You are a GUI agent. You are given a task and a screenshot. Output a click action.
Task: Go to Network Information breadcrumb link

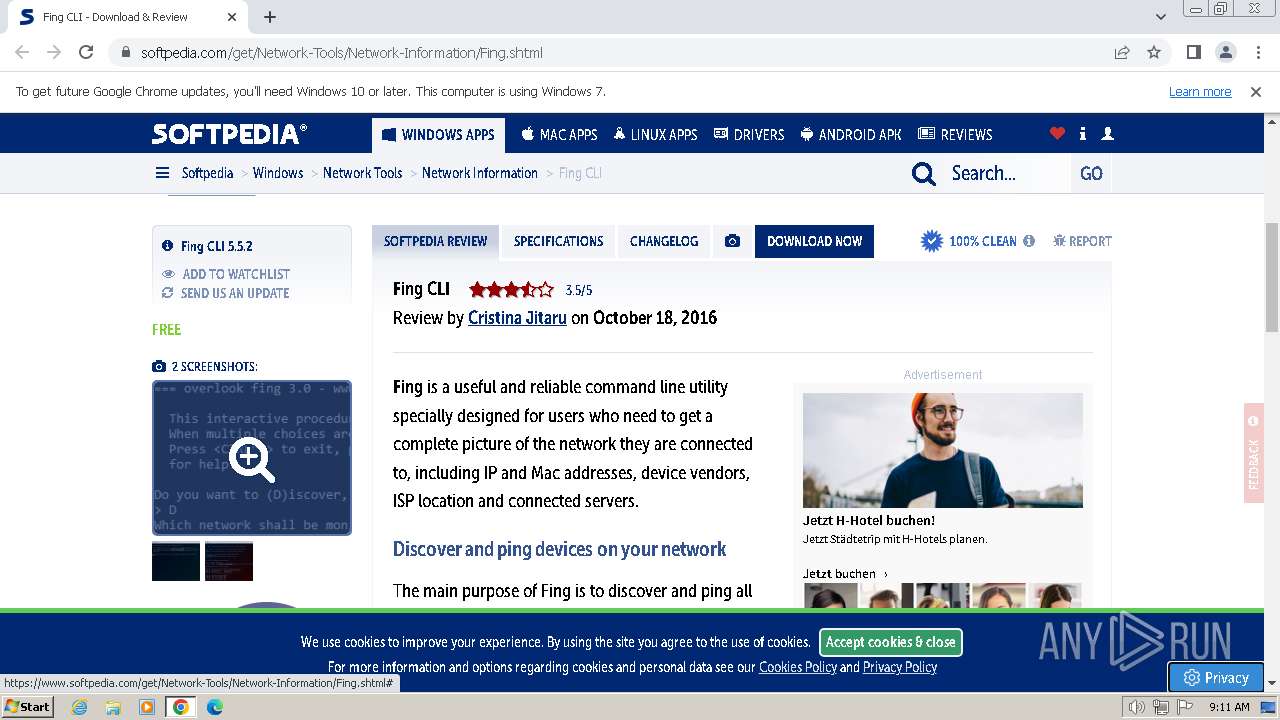click(x=480, y=173)
